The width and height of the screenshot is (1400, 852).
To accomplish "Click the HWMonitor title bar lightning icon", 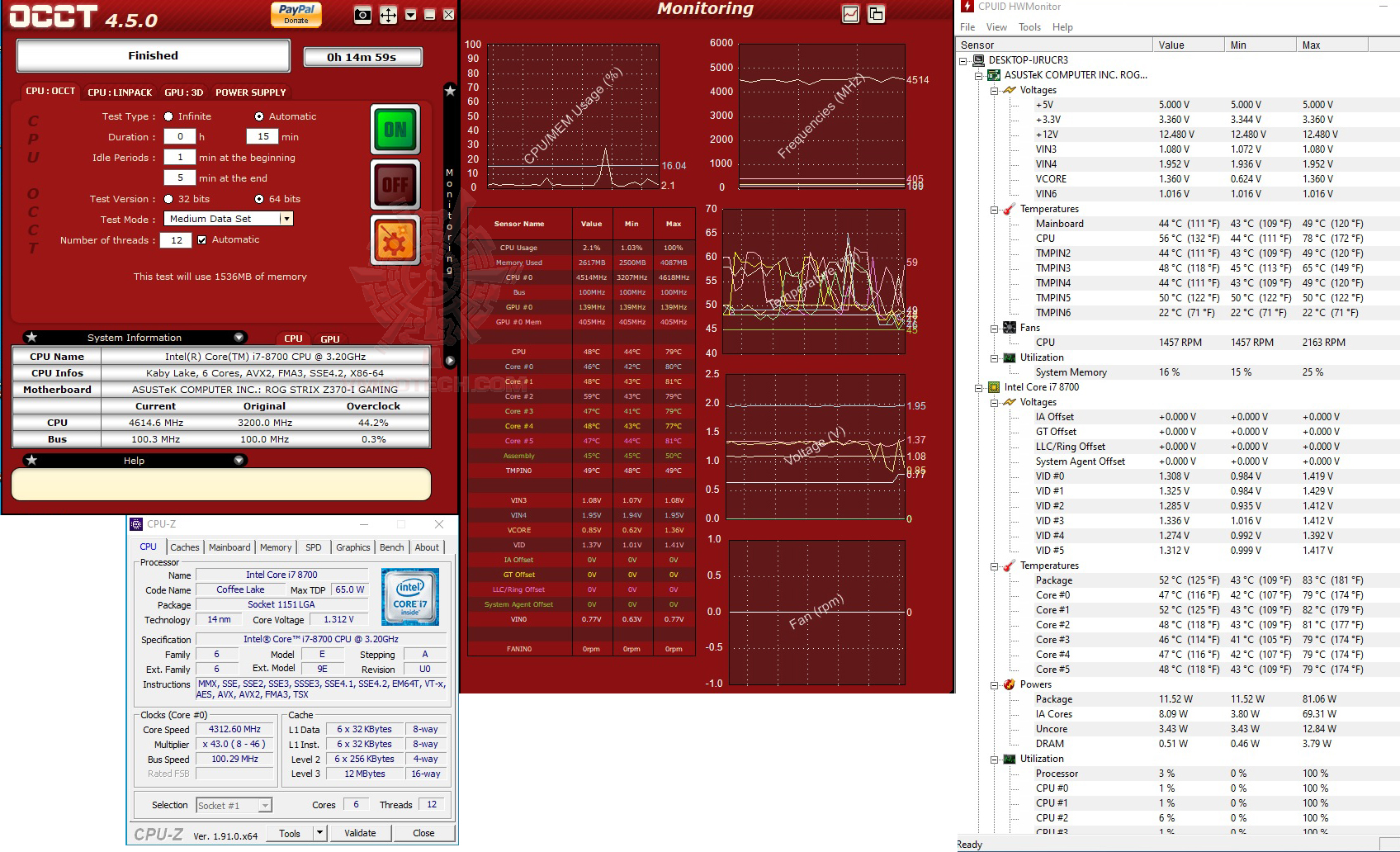I will pyautogui.click(x=967, y=7).
